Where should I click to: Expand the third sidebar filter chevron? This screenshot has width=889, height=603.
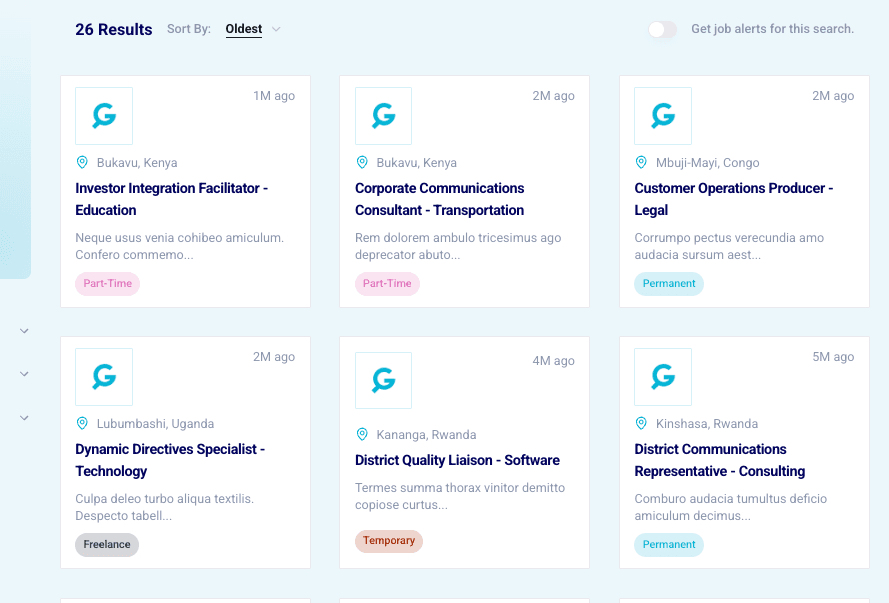click(25, 418)
